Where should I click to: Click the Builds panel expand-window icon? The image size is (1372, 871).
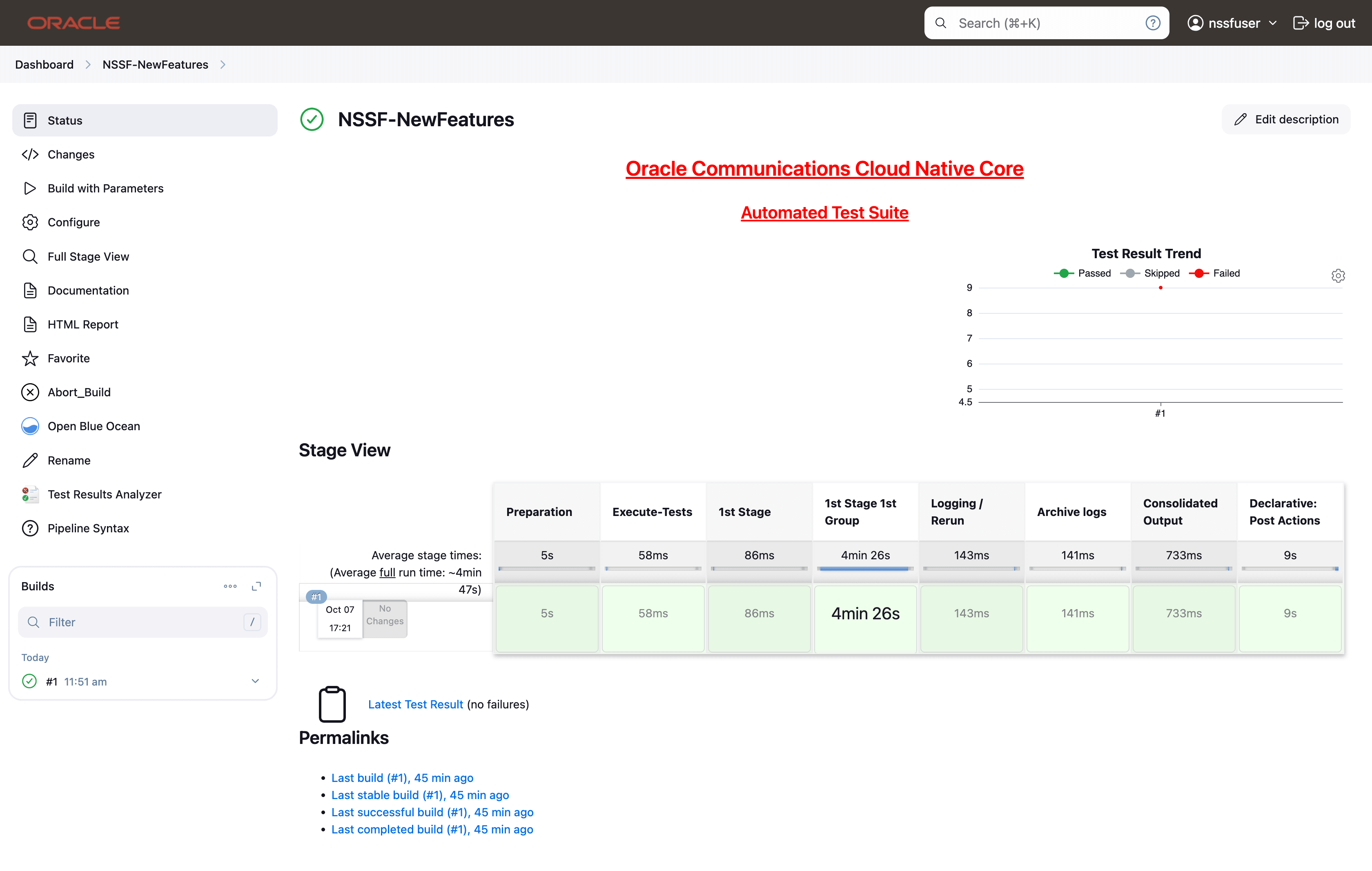pos(256,586)
